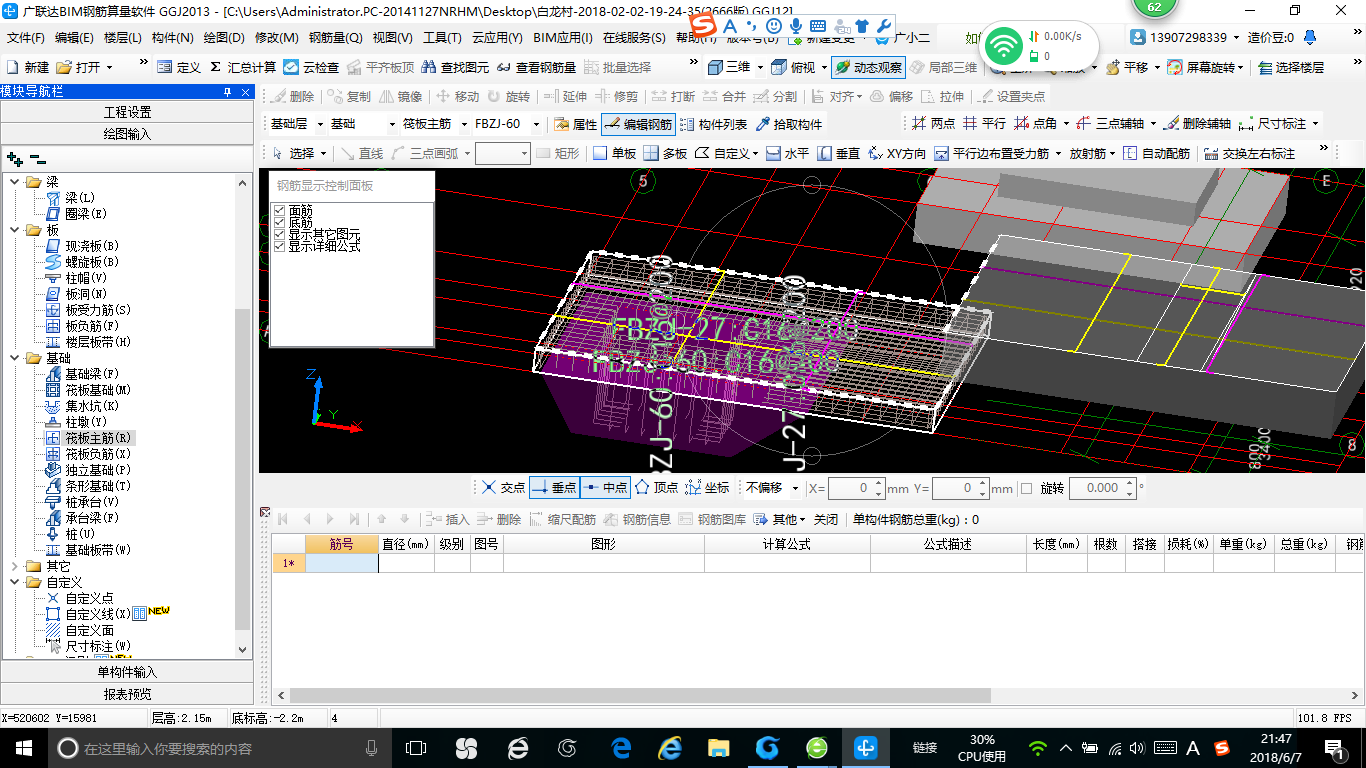
Task: Click 关闭 in rebar edit toolbar
Action: (x=825, y=520)
